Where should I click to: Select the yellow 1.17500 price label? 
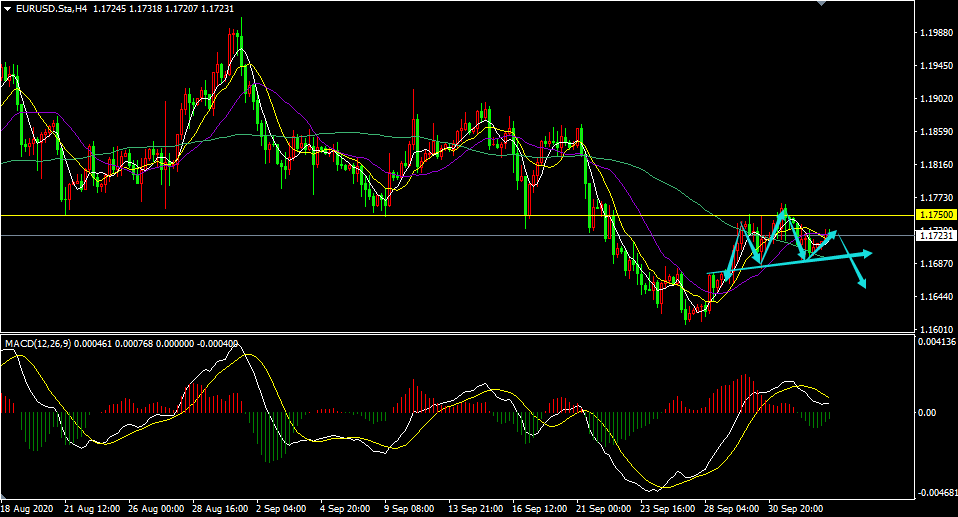tap(936, 214)
